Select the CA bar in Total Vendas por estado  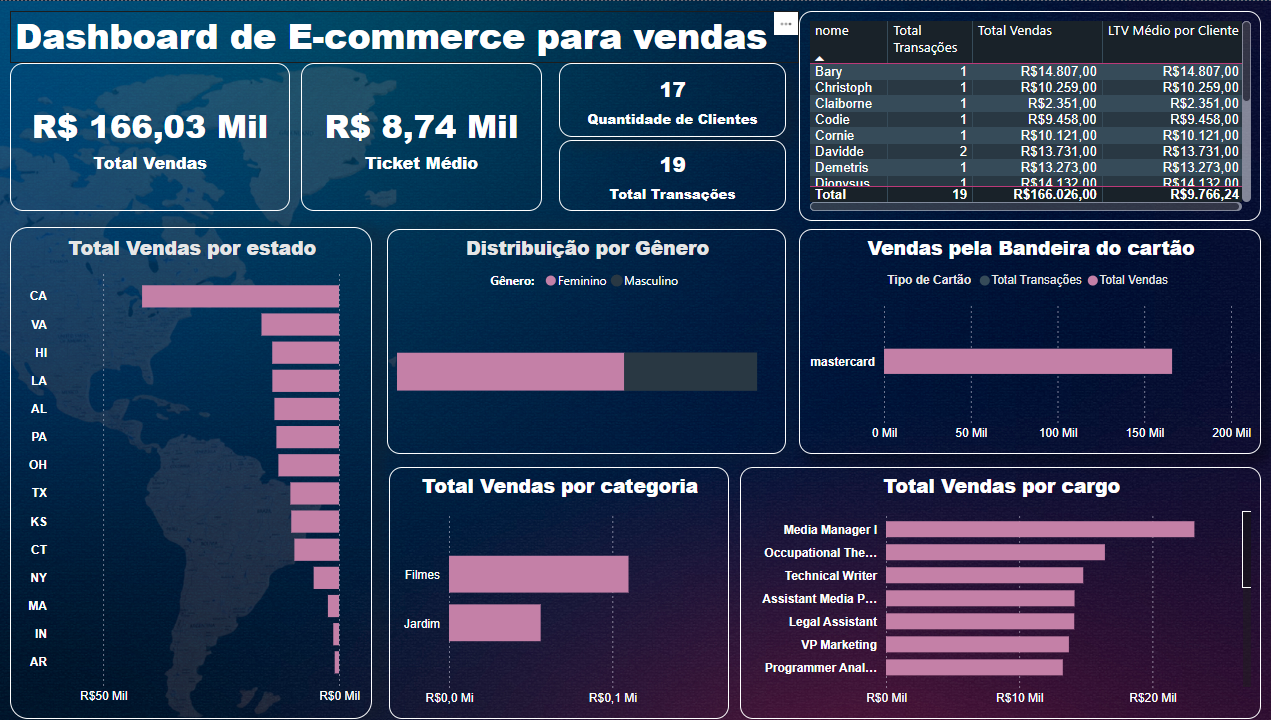pos(240,295)
